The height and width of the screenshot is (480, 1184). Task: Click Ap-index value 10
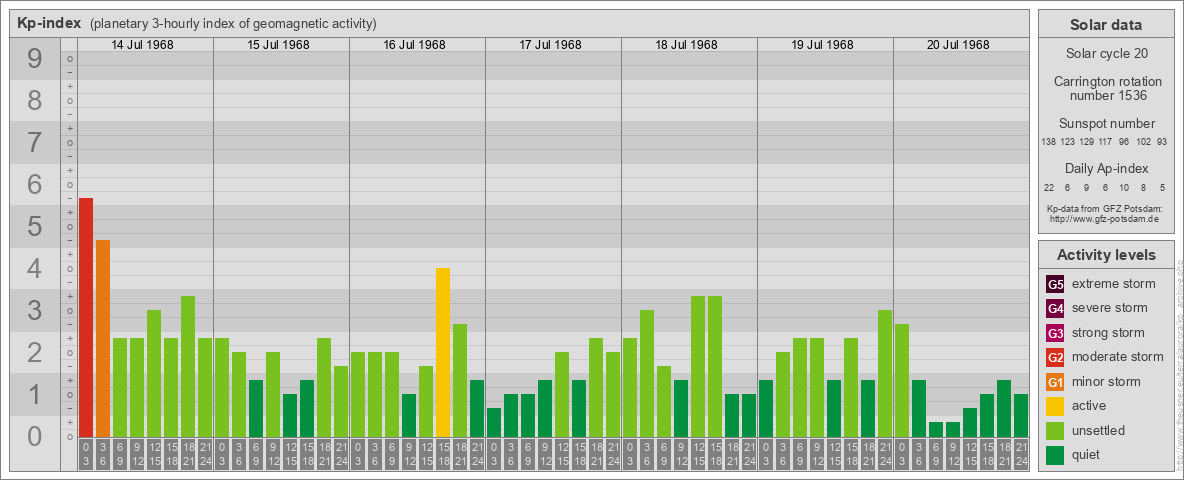click(1124, 187)
